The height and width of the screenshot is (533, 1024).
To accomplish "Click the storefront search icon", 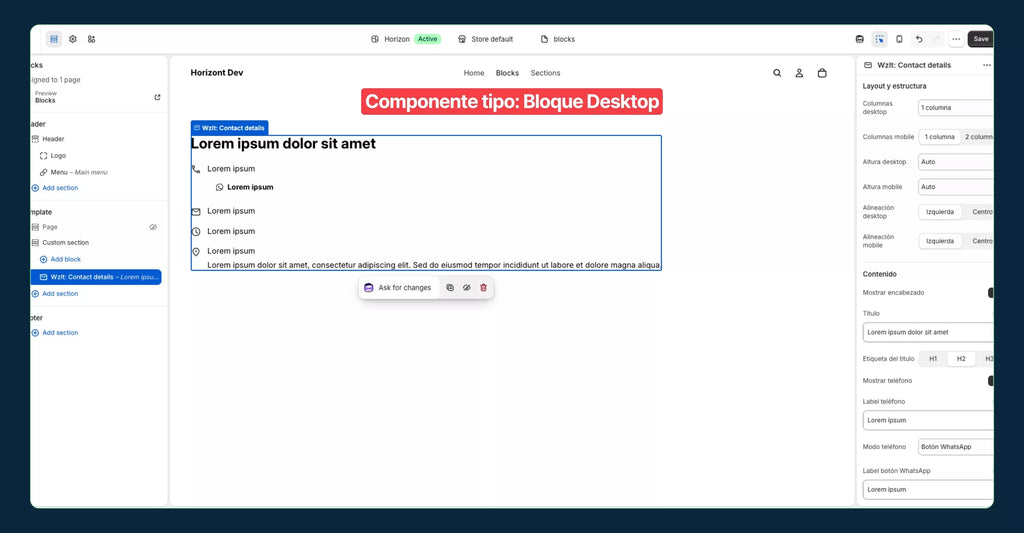I will click(777, 73).
